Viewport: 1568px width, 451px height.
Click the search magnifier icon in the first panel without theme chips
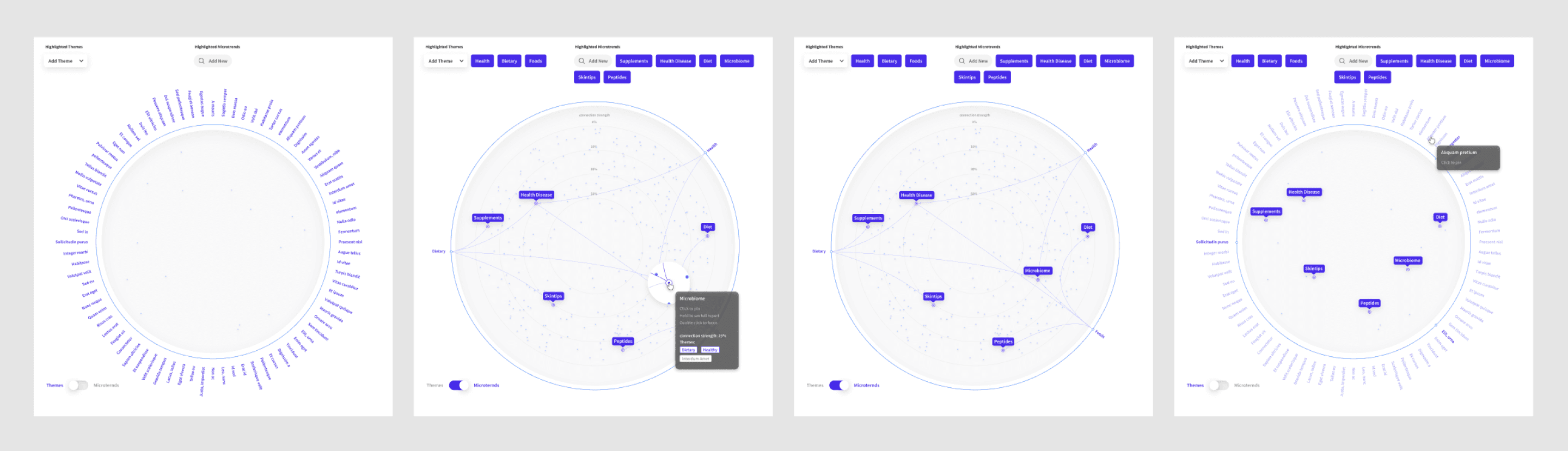click(x=201, y=61)
